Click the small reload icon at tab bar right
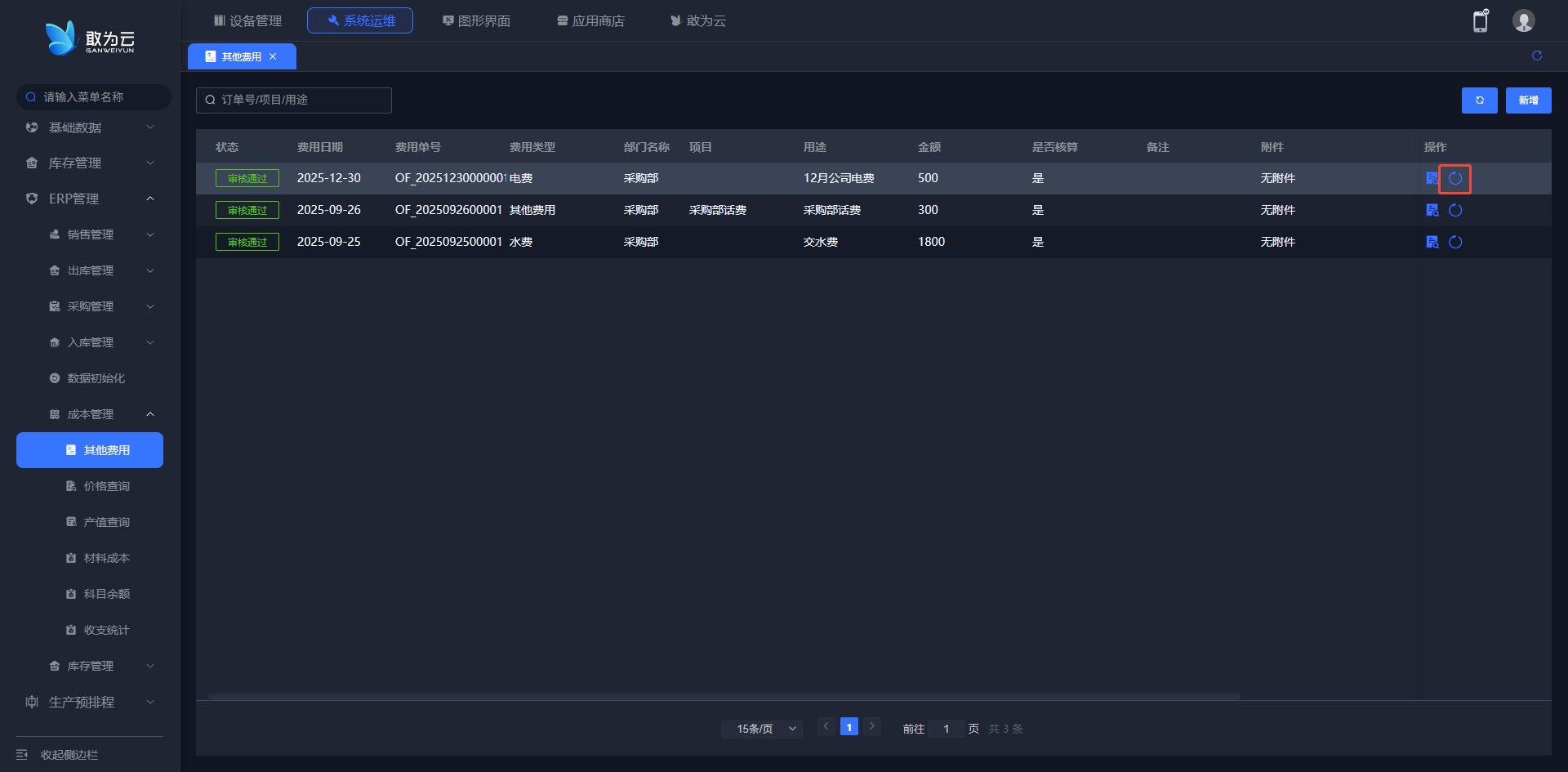1568x772 pixels. (x=1537, y=56)
